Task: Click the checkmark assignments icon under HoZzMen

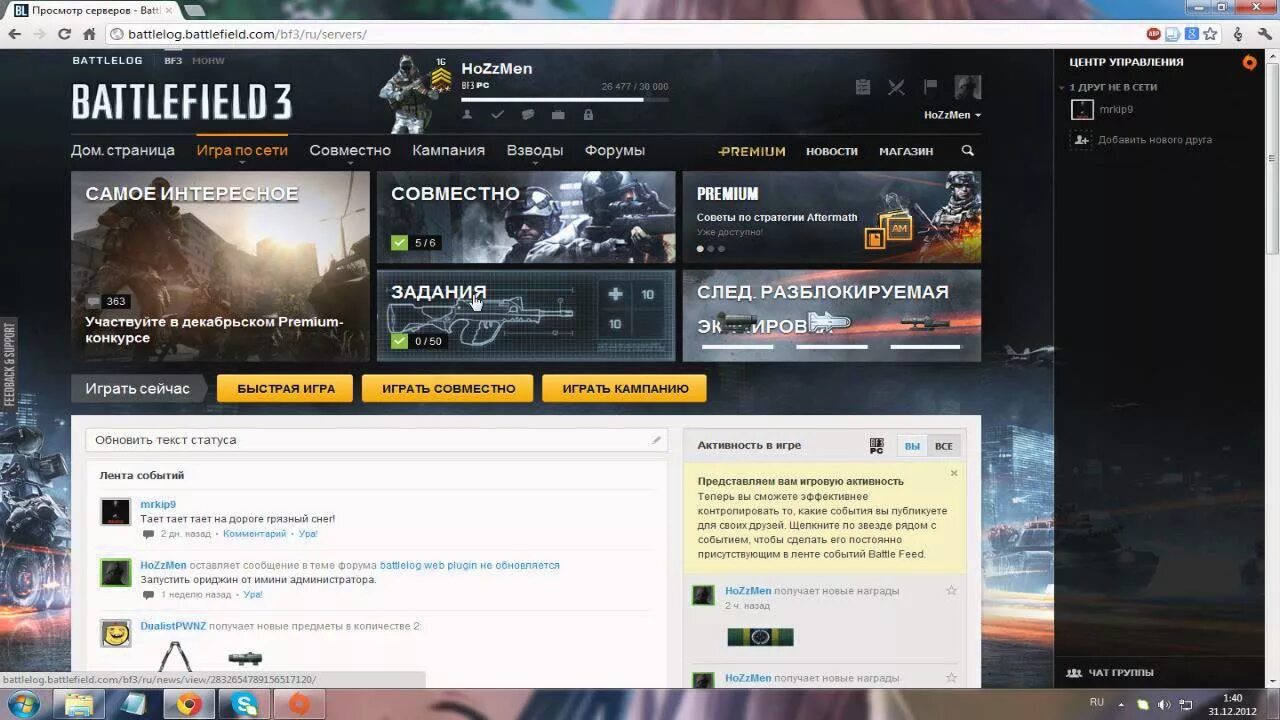Action: [497, 115]
